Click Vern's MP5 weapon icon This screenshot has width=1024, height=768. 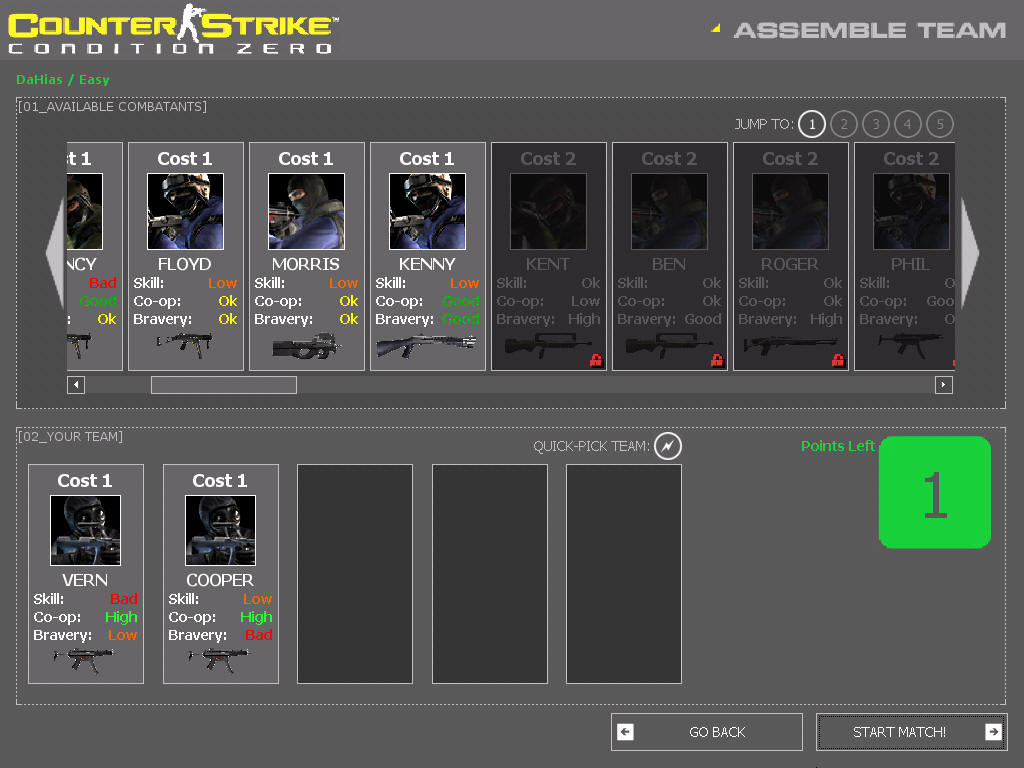(84, 660)
